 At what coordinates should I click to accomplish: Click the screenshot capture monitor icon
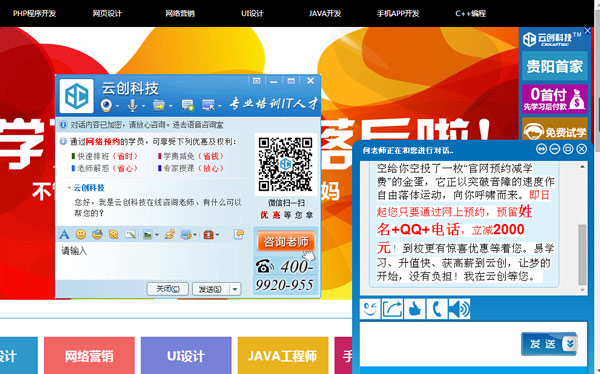[x=186, y=234]
